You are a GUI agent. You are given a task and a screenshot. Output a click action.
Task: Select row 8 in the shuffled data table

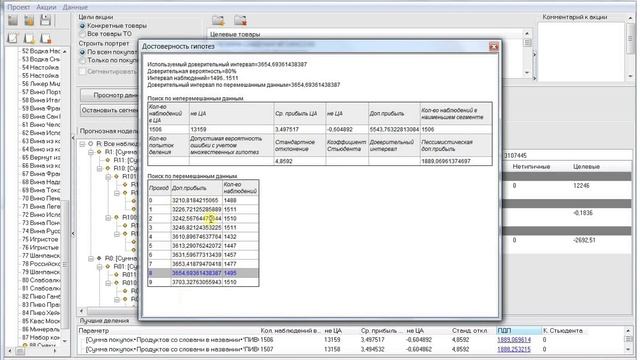pos(203,273)
